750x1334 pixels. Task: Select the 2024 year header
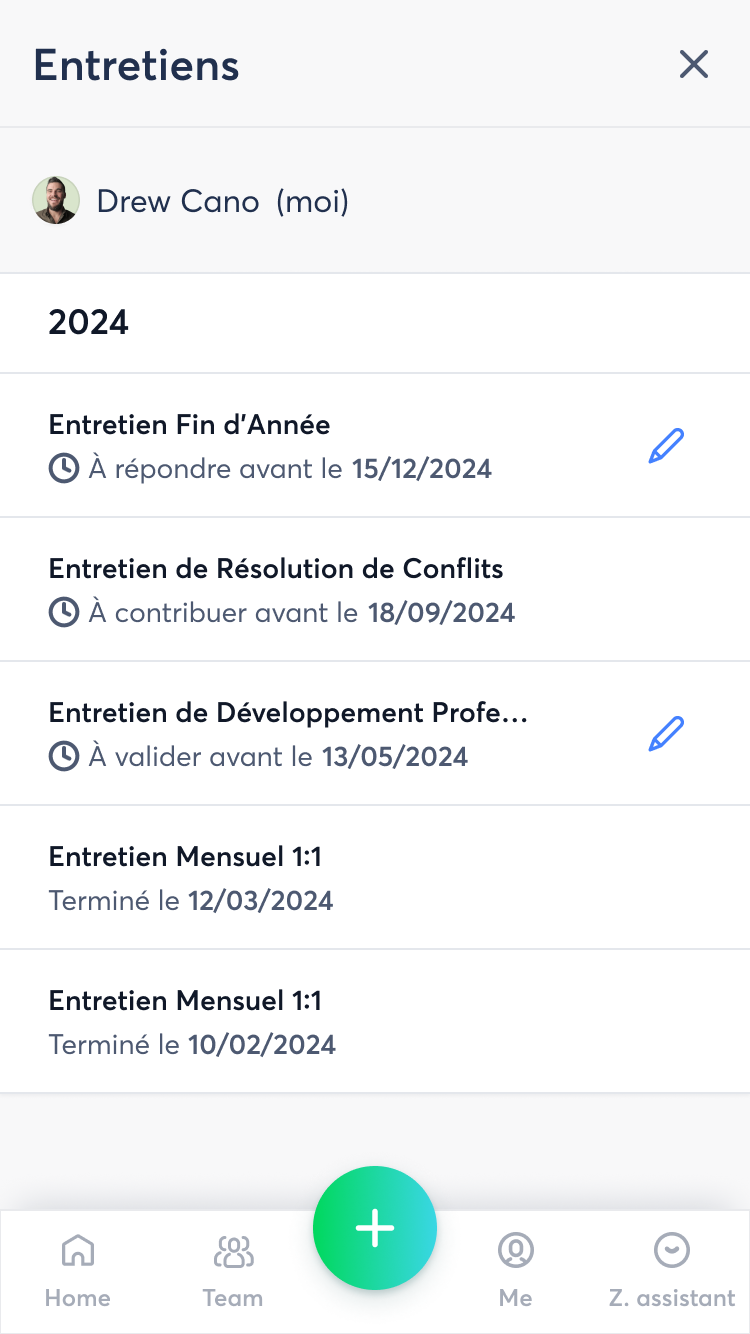[x=89, y=323]
